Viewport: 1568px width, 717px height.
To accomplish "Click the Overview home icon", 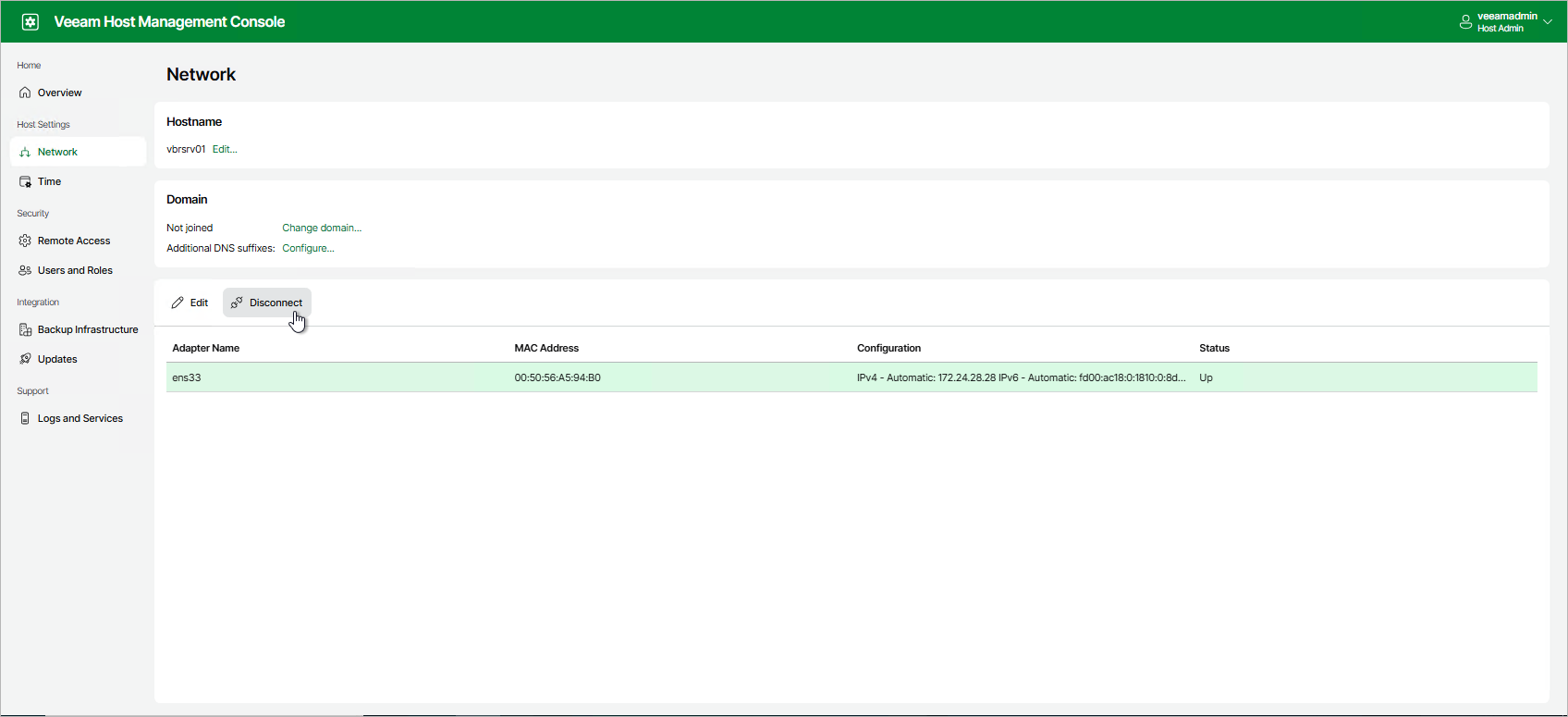I will point(25,93).
